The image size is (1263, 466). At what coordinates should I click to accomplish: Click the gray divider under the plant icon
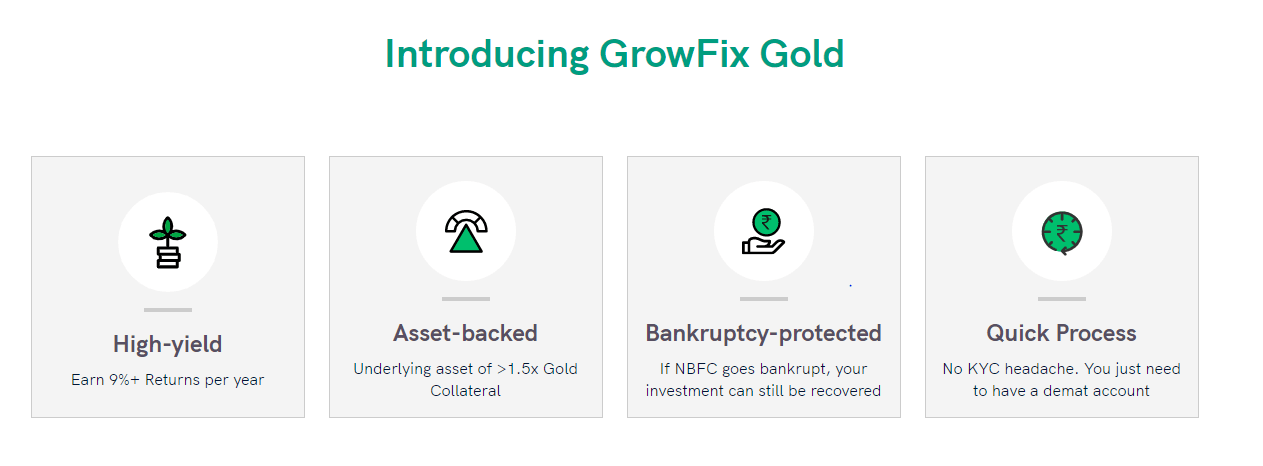click(x=168, y=310)
